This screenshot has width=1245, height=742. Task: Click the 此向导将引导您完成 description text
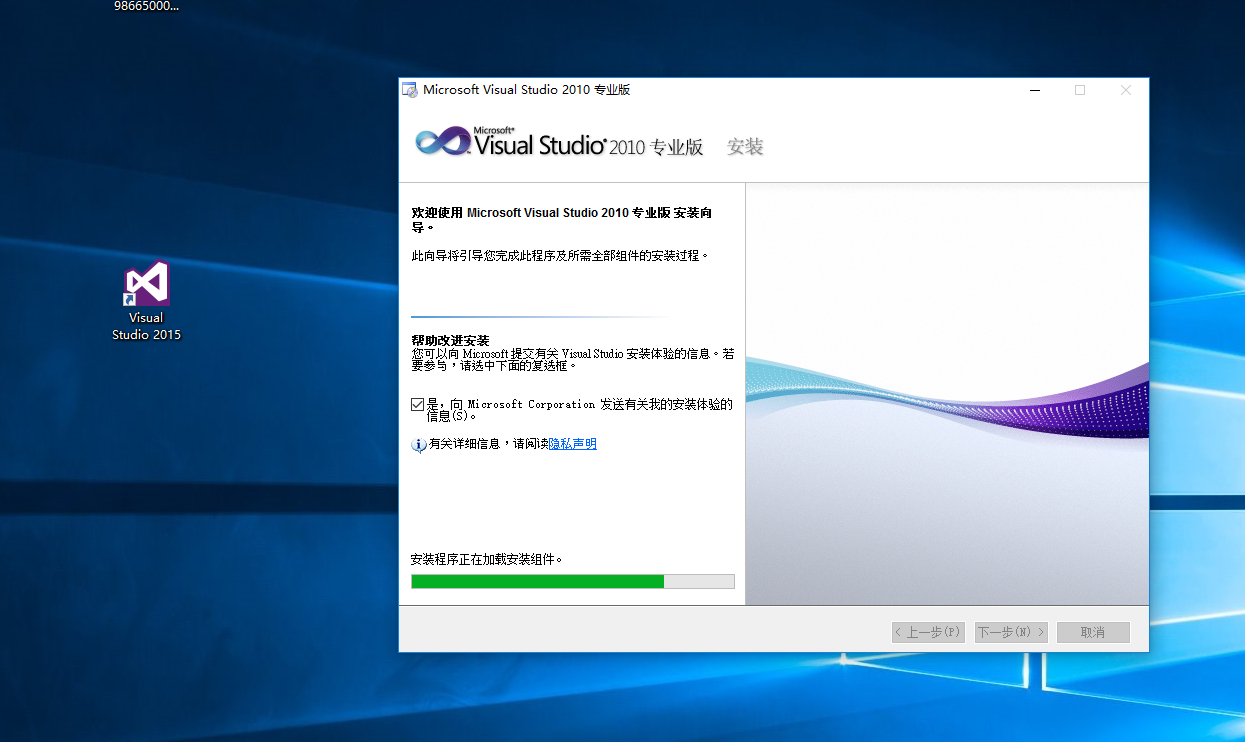pos(560,256)
